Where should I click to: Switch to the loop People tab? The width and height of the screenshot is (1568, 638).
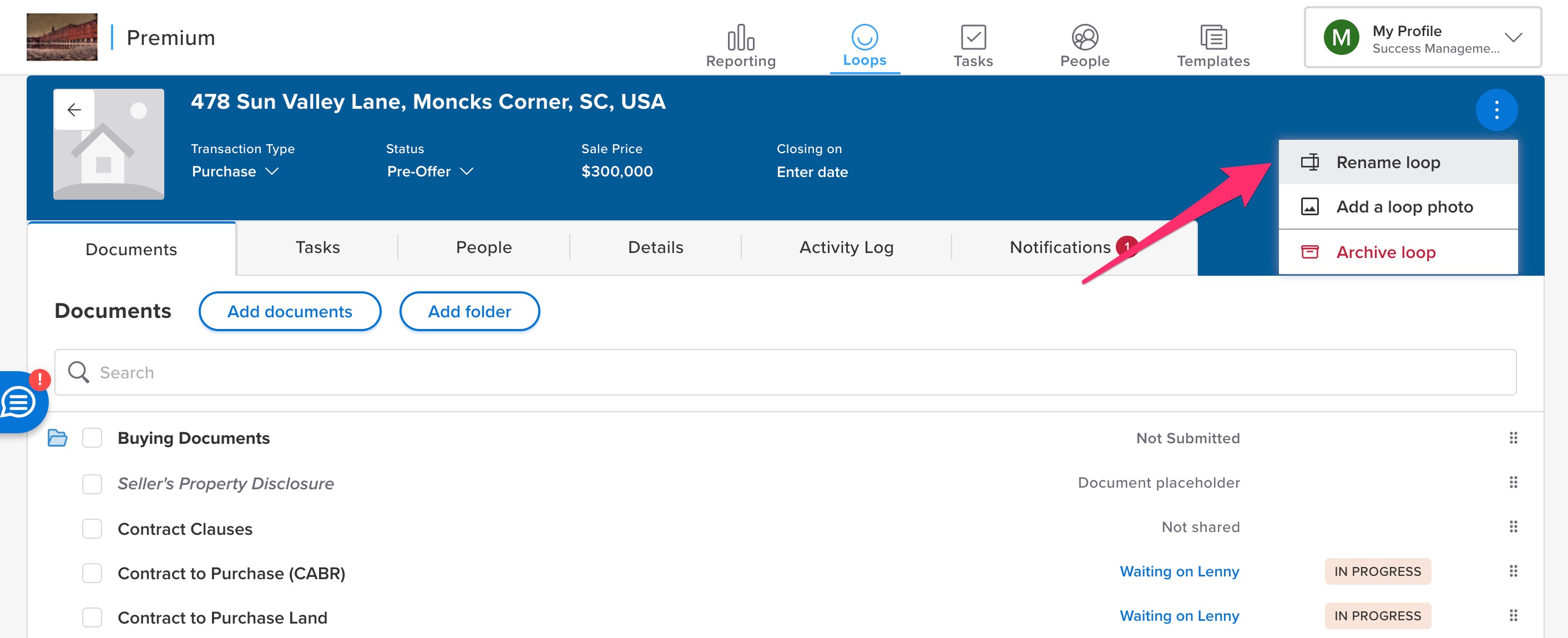coord(483,247)
